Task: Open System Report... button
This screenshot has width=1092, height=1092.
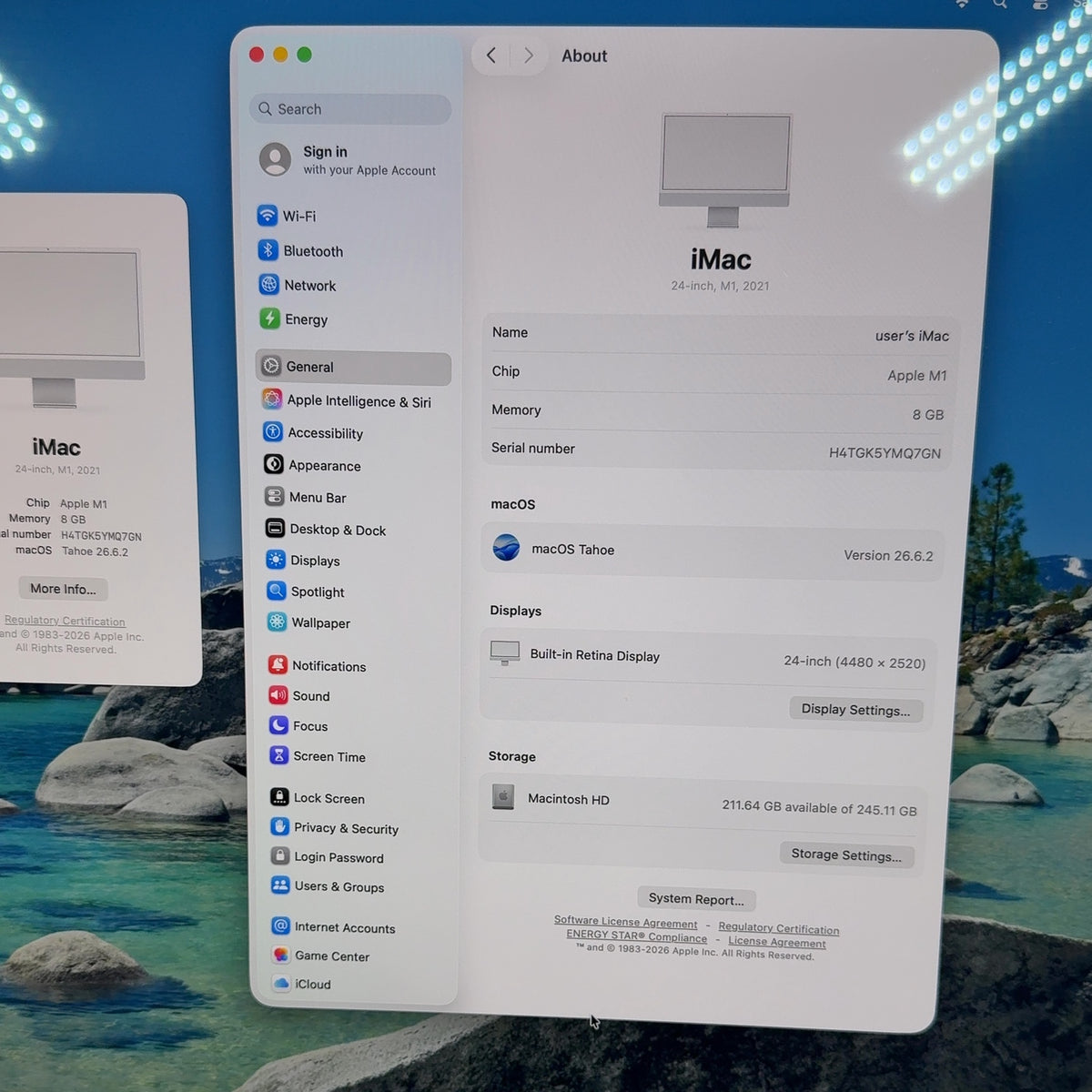Action: [696, 899]
